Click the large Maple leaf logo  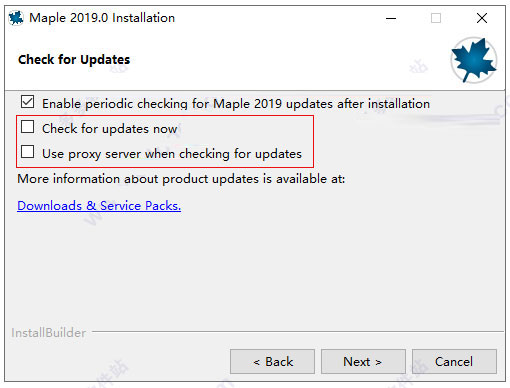click(474, 60)
